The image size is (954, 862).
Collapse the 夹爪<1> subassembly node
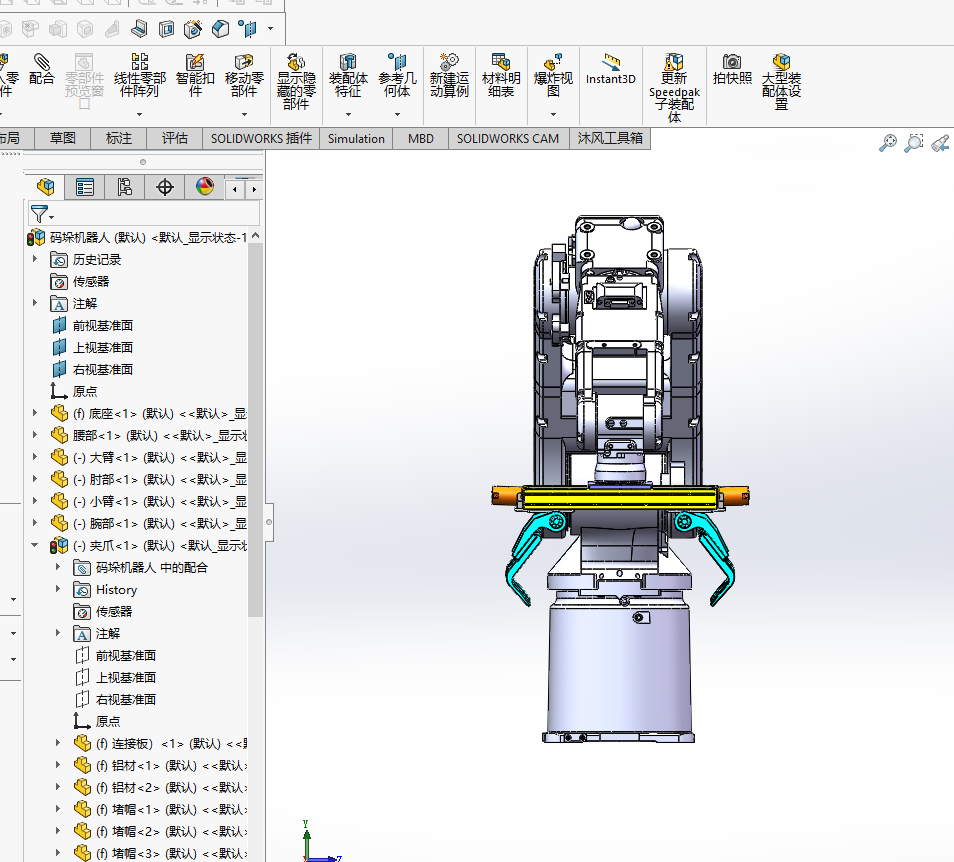36,545
